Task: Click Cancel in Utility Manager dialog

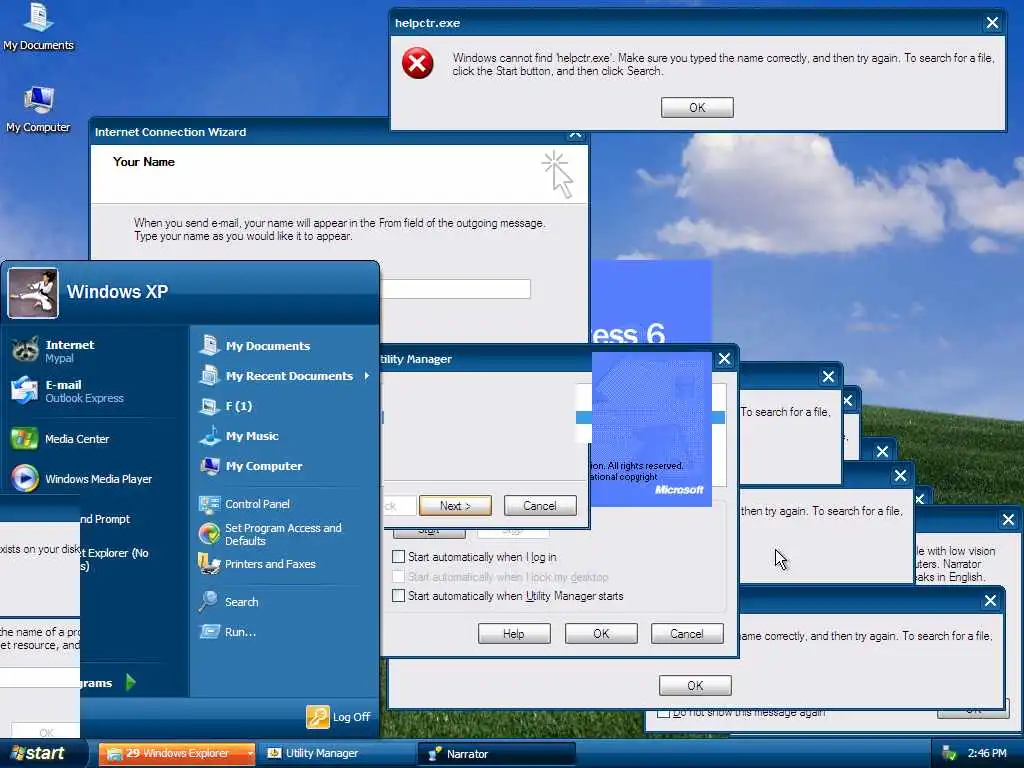Action: point(687,633)
